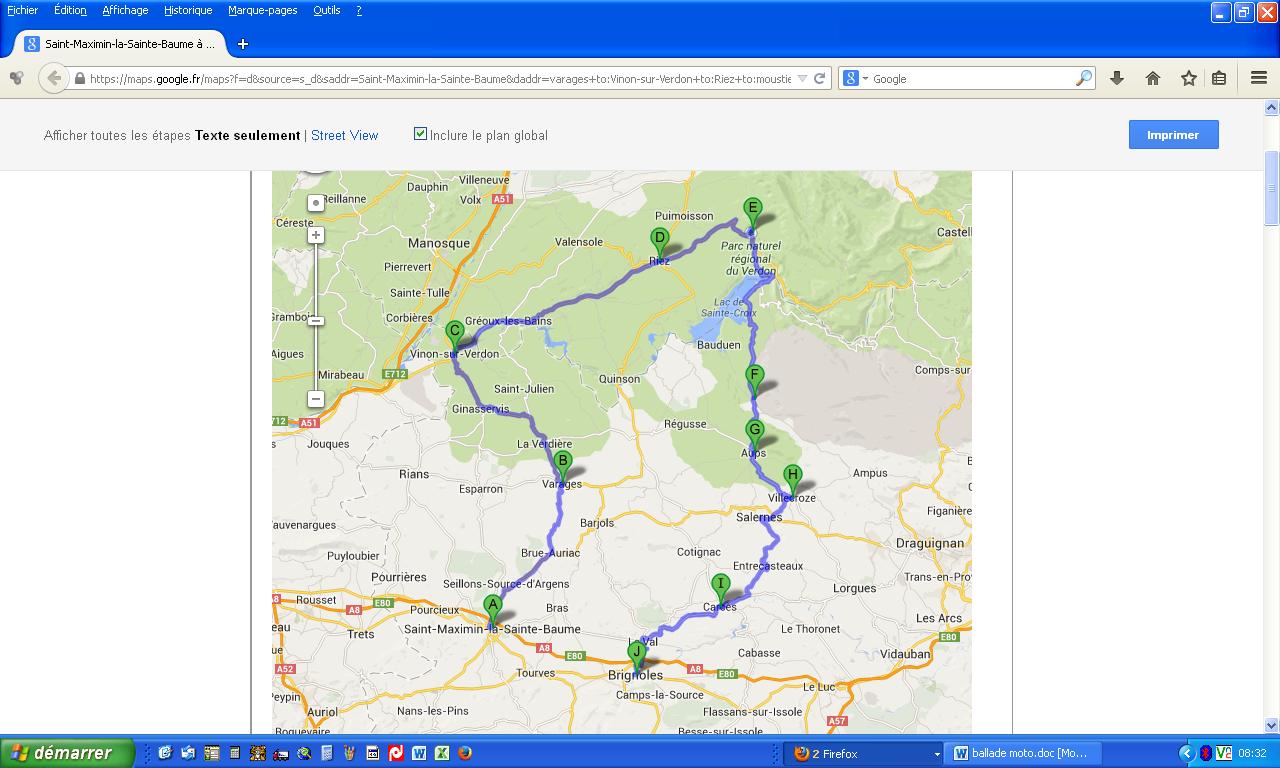Click the Imprimer button

click(1173, 135)
